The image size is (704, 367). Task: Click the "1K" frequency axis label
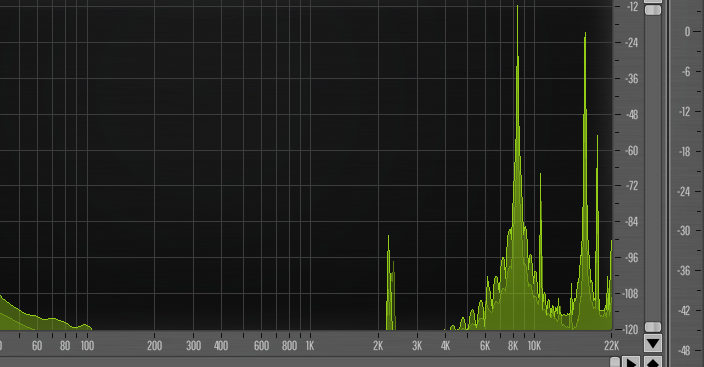coord(310,346)
